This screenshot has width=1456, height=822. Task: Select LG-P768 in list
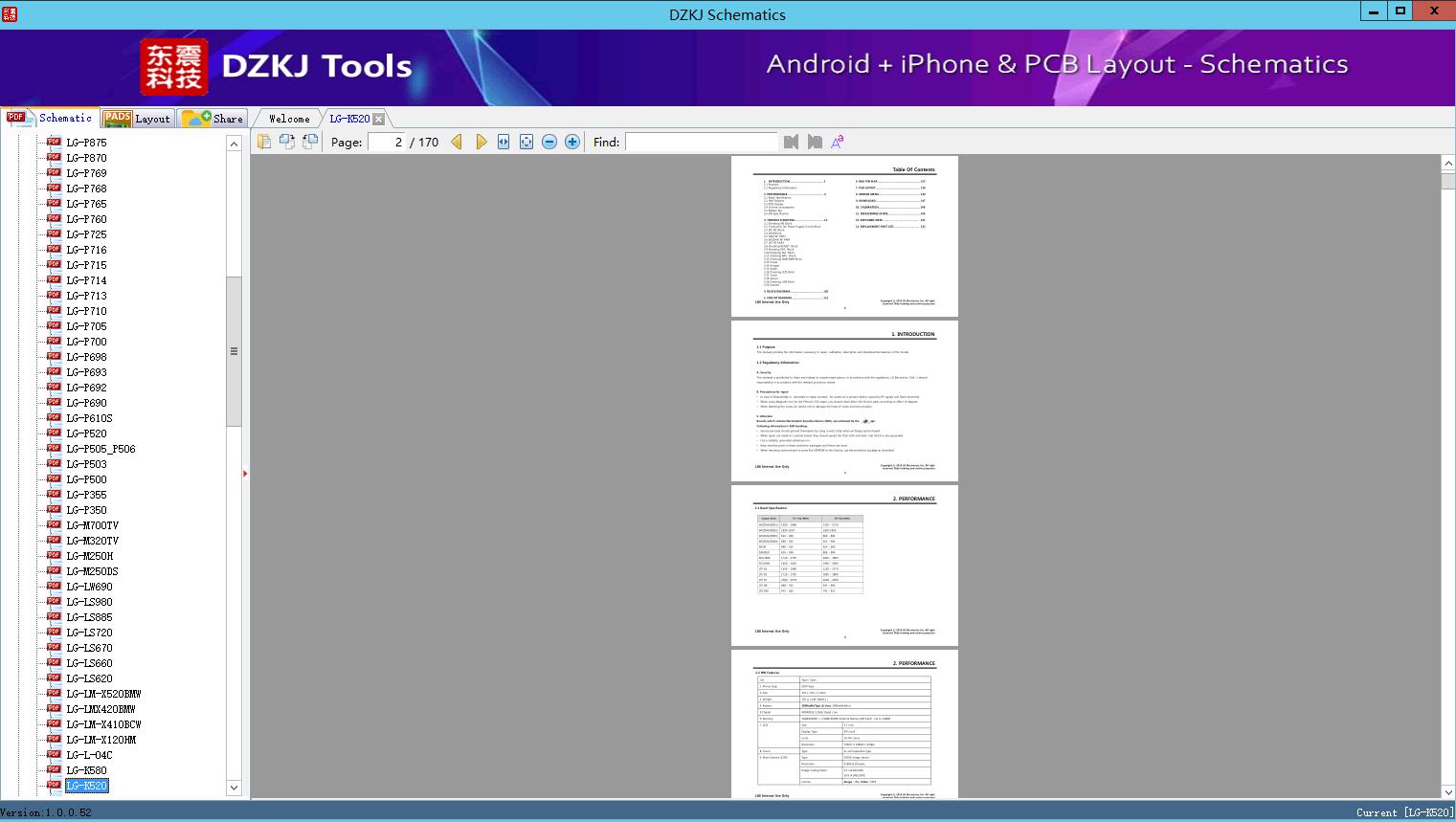86,189
